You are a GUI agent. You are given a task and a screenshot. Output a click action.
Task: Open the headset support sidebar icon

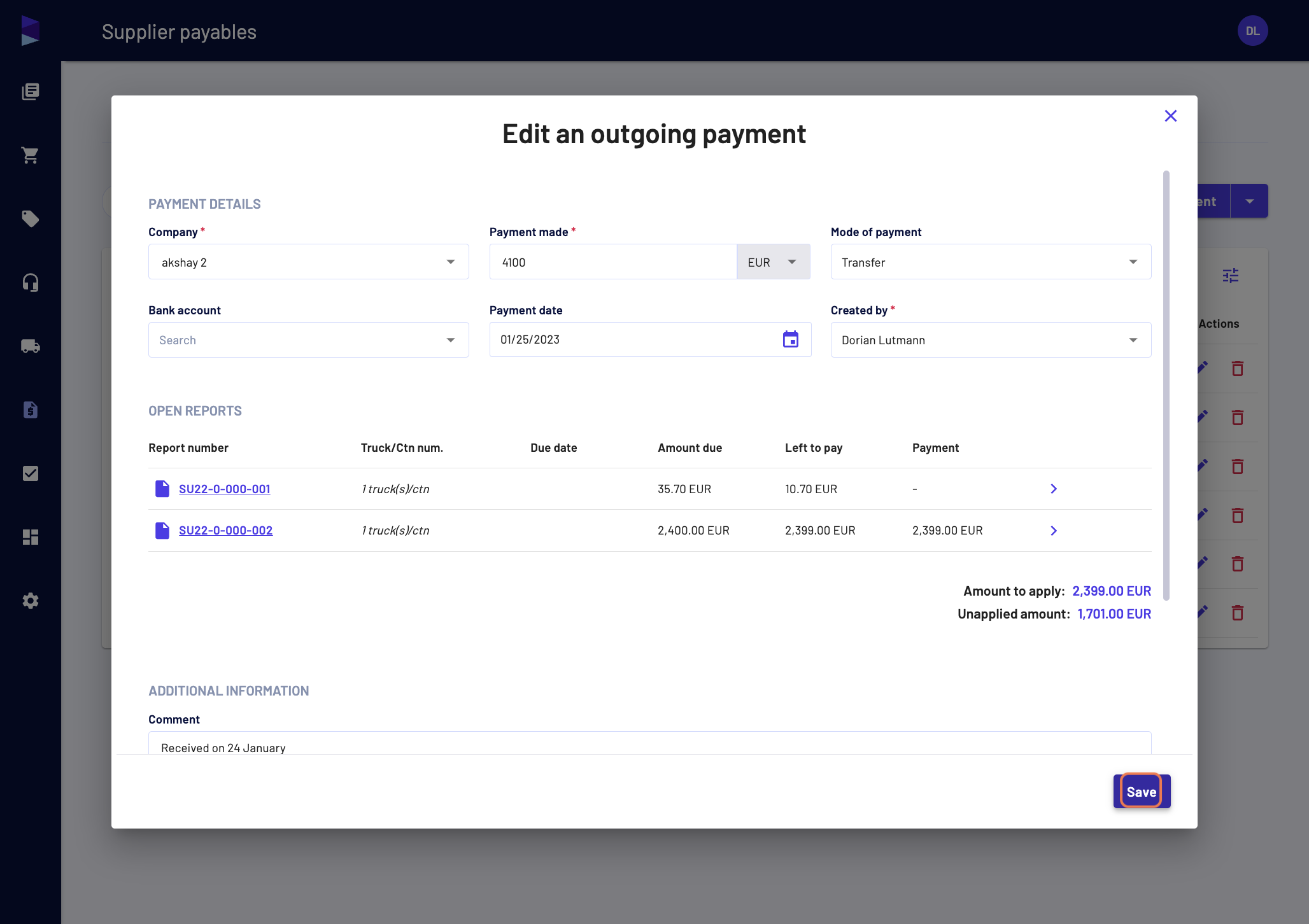pyautogui.click(x=31, y=283)
